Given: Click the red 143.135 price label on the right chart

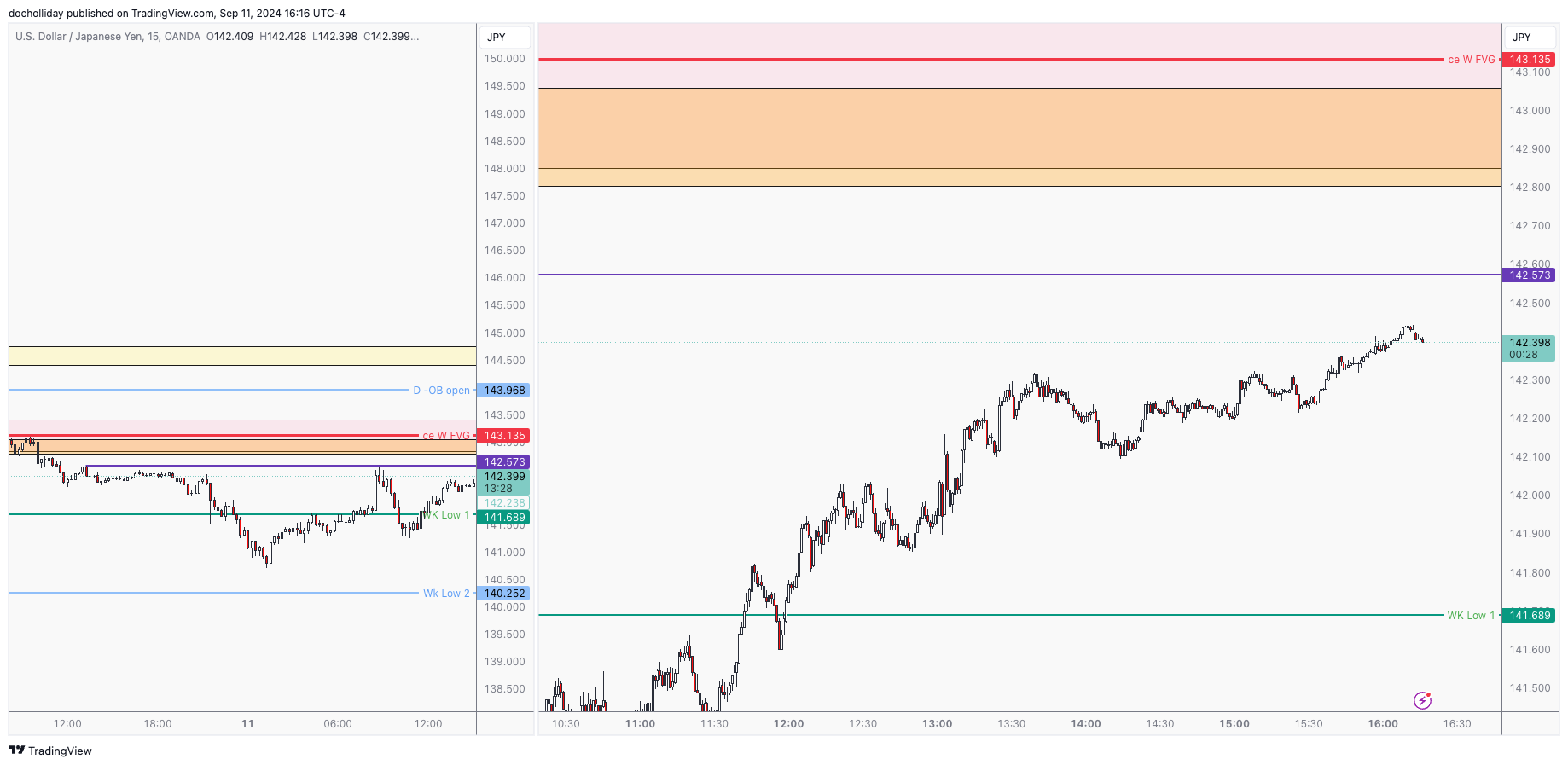Looking at the screenshot, I should tap(1529, 59).
